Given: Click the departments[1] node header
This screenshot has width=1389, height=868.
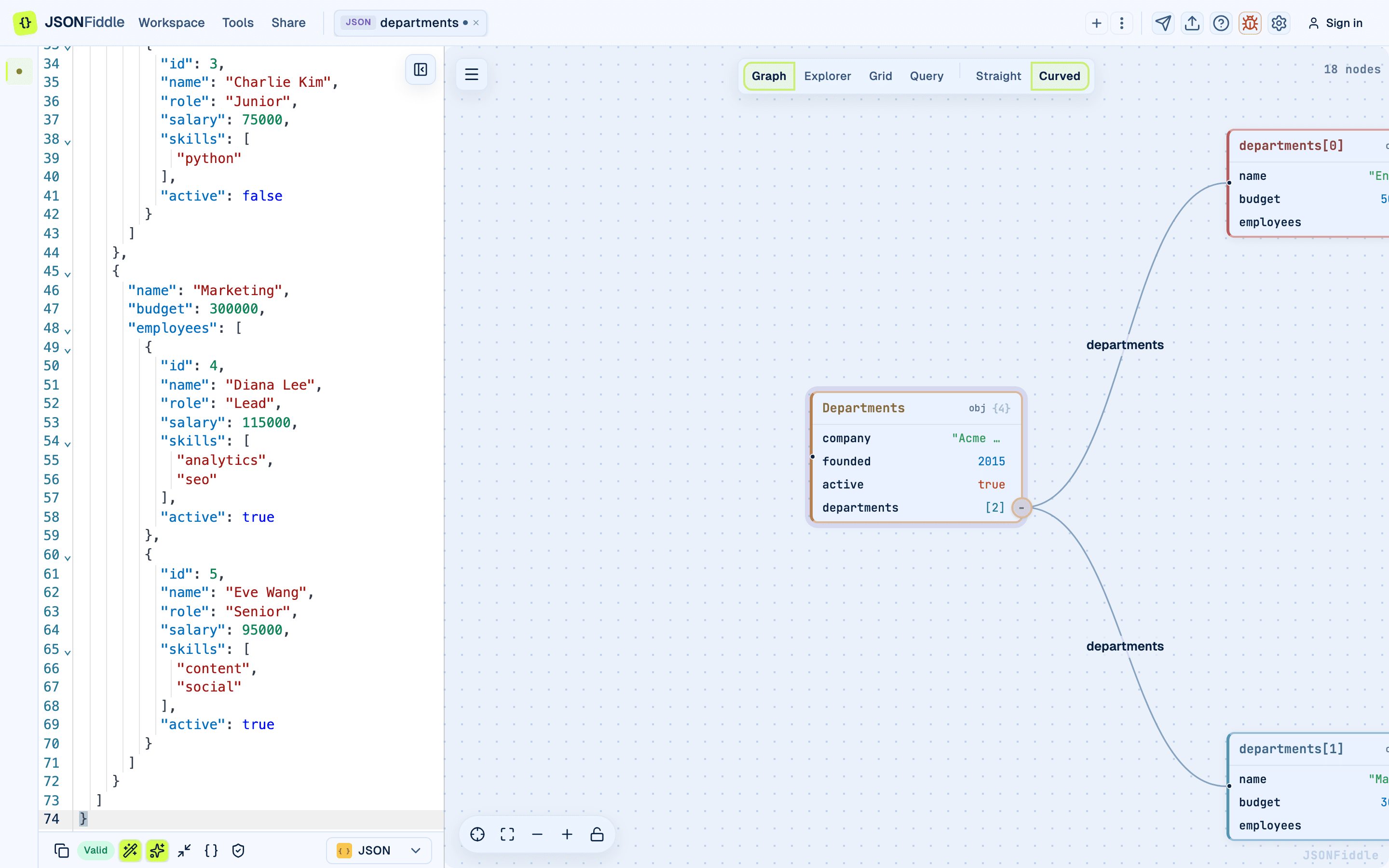Looking at the screenshot, I should click(x=1308, y=749).
